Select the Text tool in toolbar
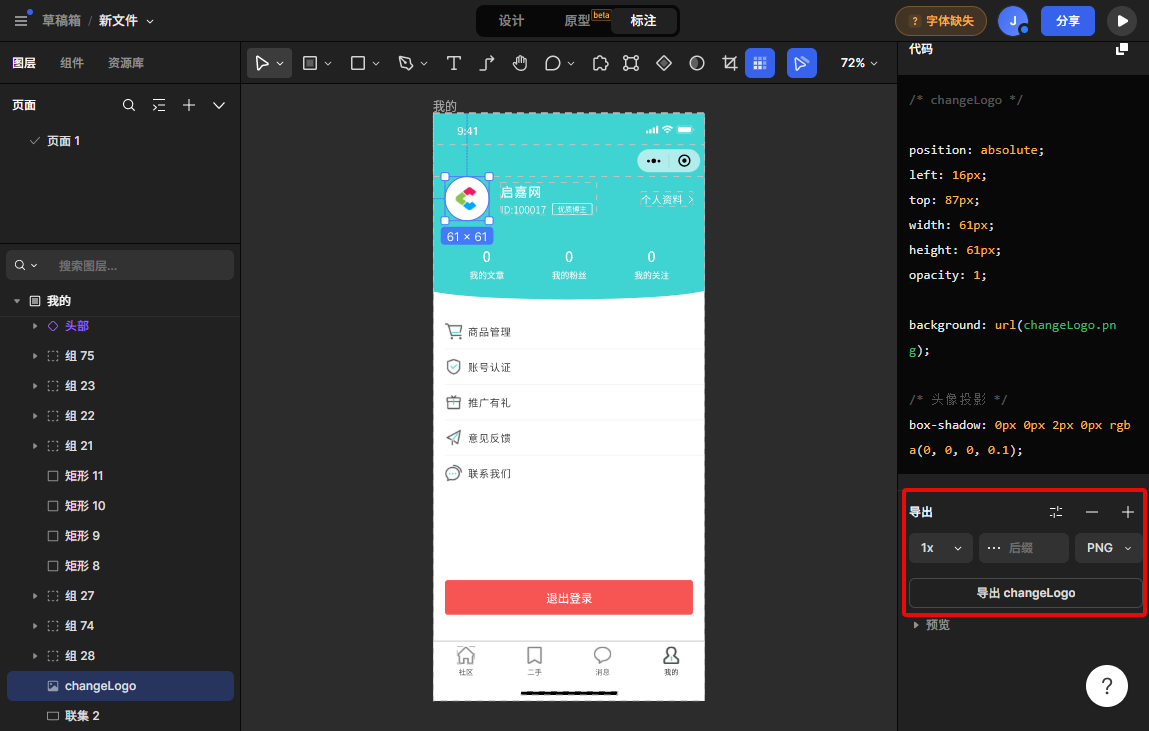The width and height of the screenshot is (1149, 731). click(x=453, y=63)
